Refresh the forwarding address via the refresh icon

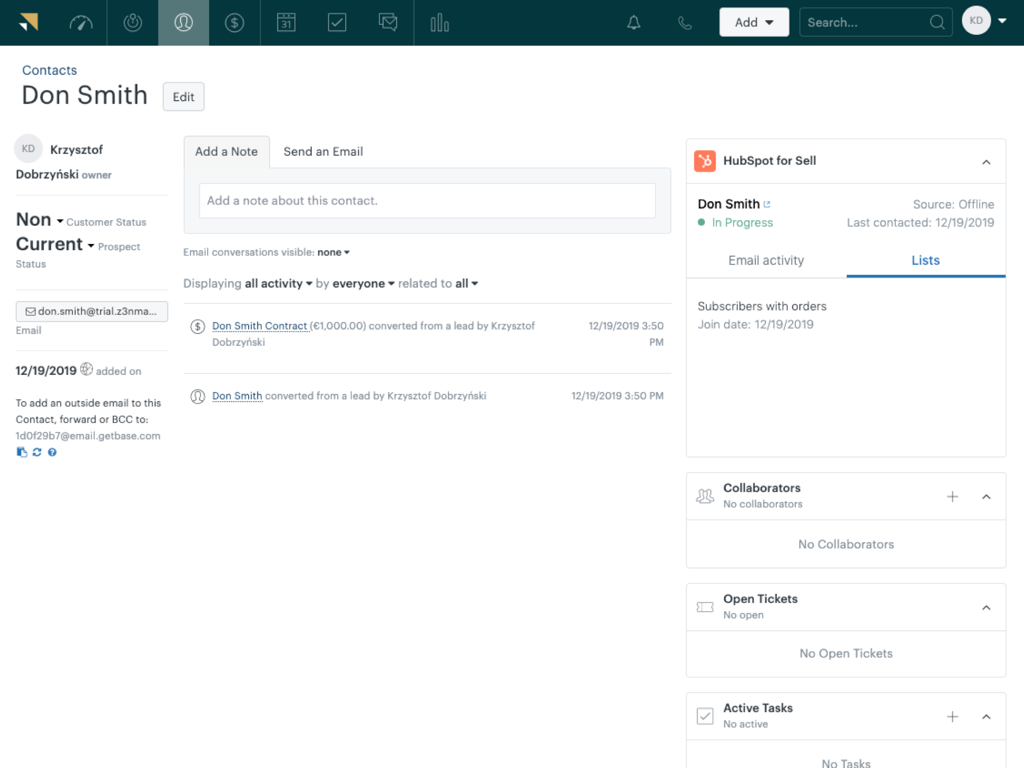pos(37,452)
